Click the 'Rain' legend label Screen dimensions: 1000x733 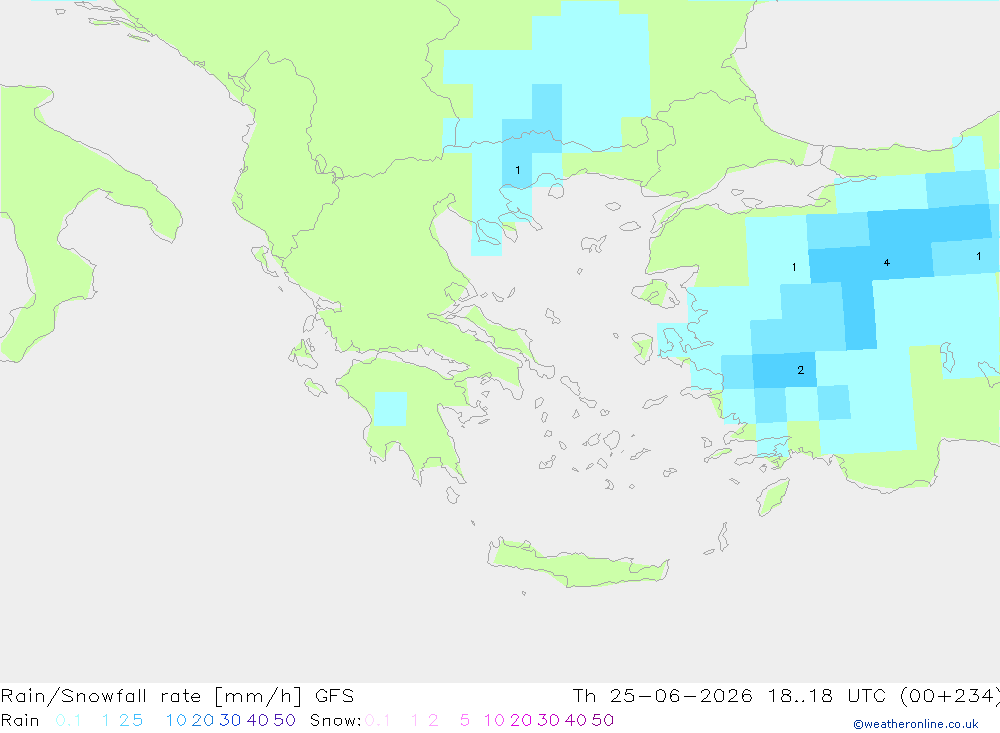coord(20,720)
